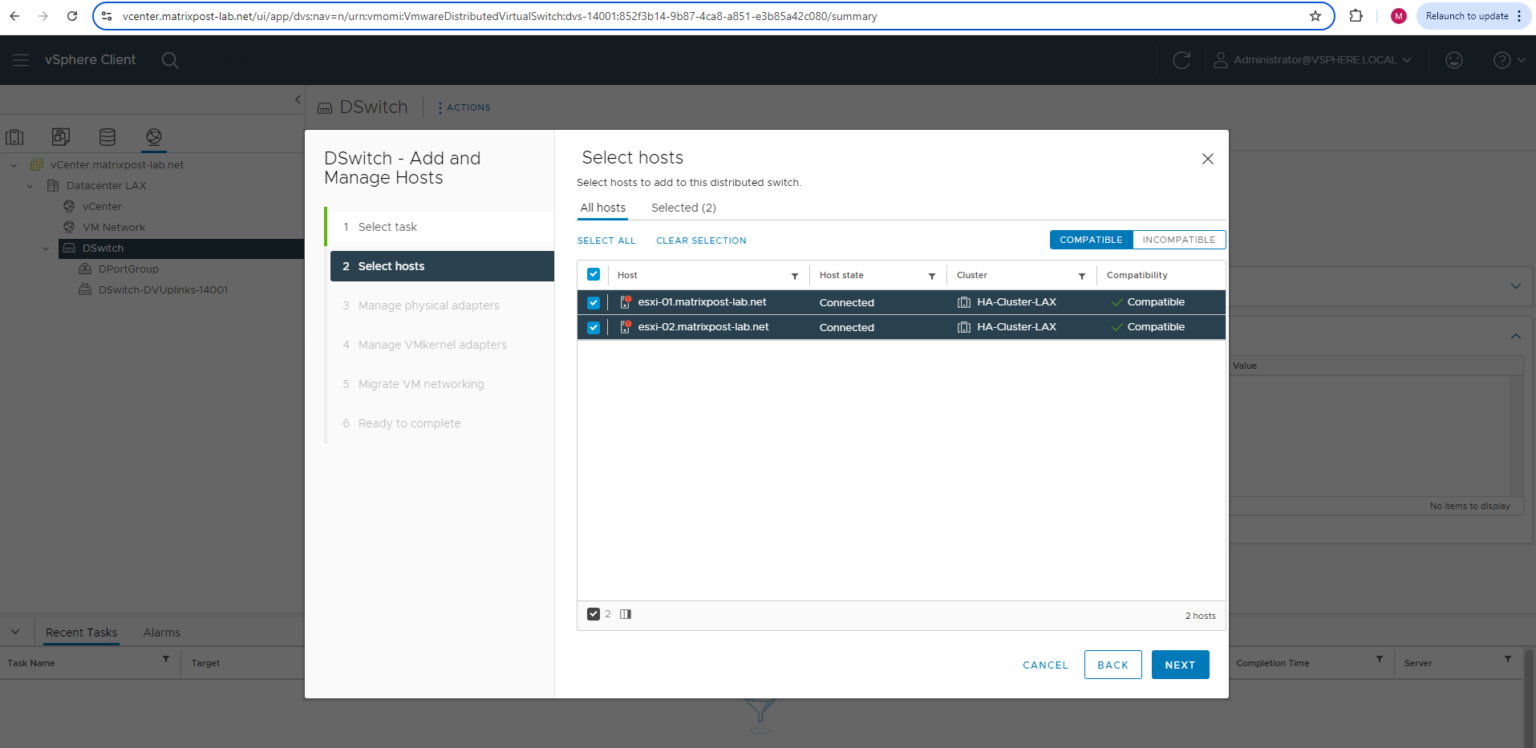
Task: Open the Alarms tab
Action: 161,632
